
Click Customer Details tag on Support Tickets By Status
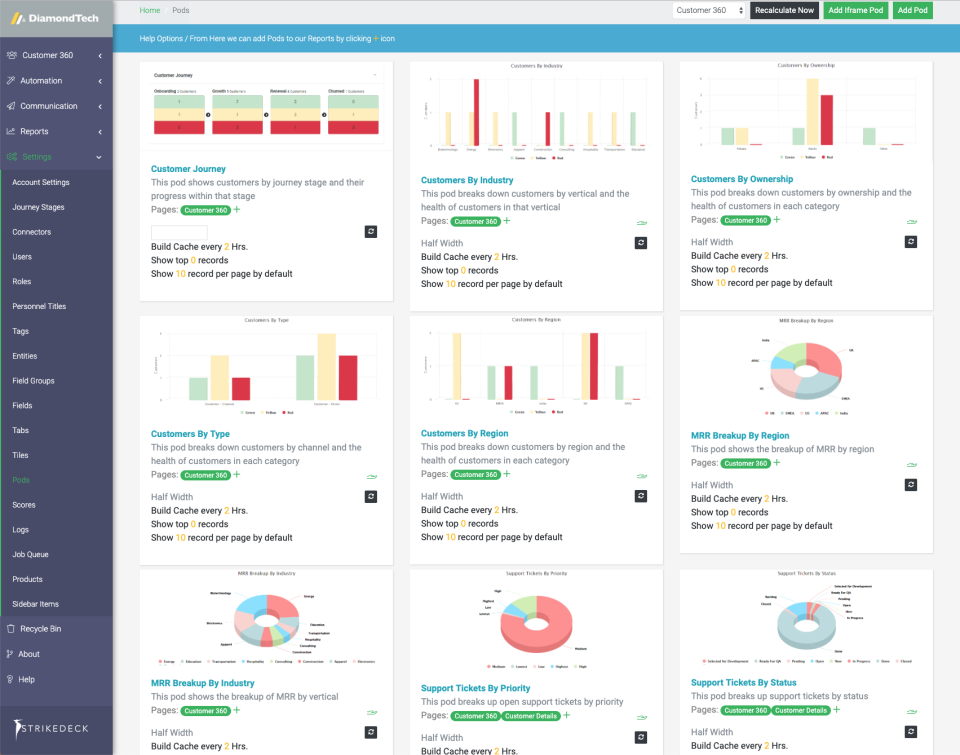(x=800, y=710)
